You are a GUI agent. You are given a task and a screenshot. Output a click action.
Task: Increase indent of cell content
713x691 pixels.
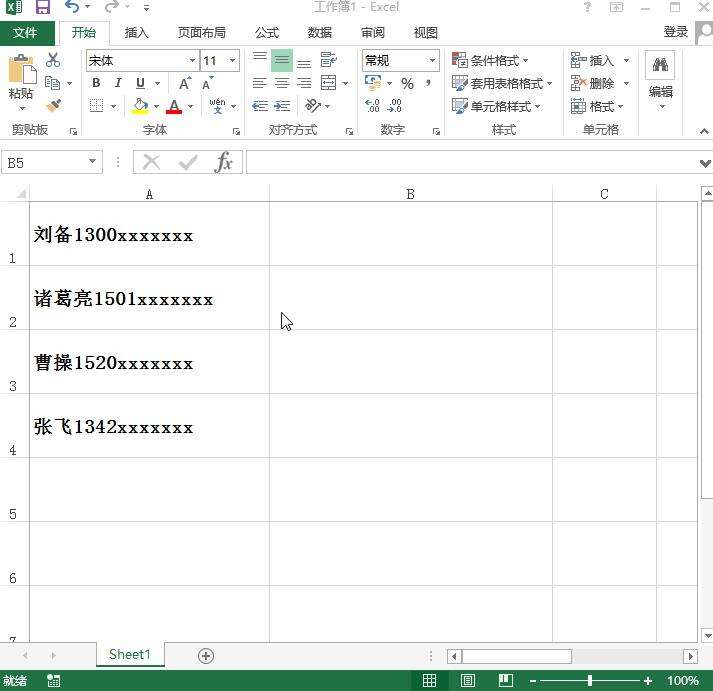(x=282, y=106)
